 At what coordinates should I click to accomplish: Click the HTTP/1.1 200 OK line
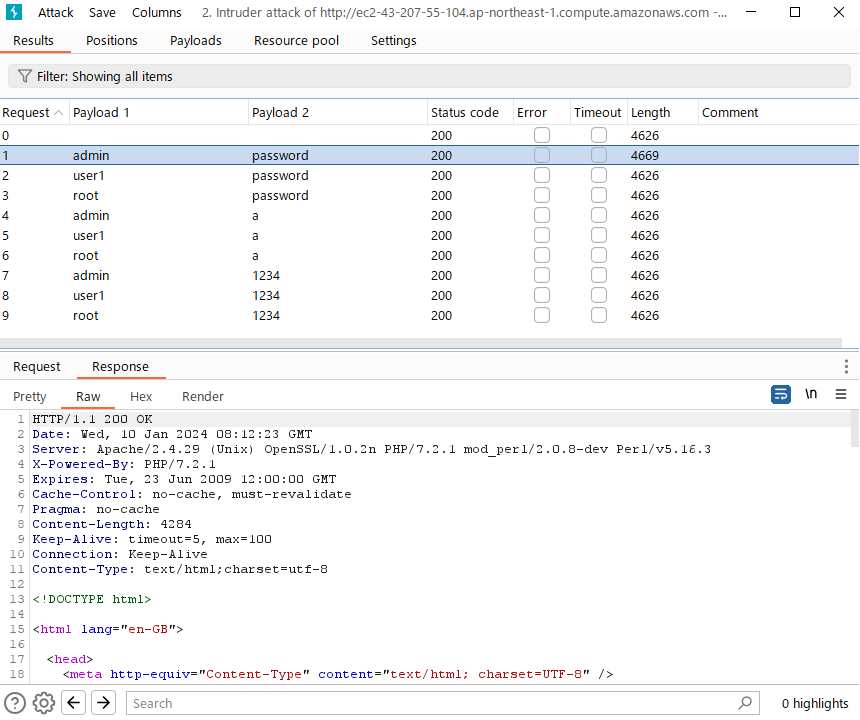pos(92,419)
